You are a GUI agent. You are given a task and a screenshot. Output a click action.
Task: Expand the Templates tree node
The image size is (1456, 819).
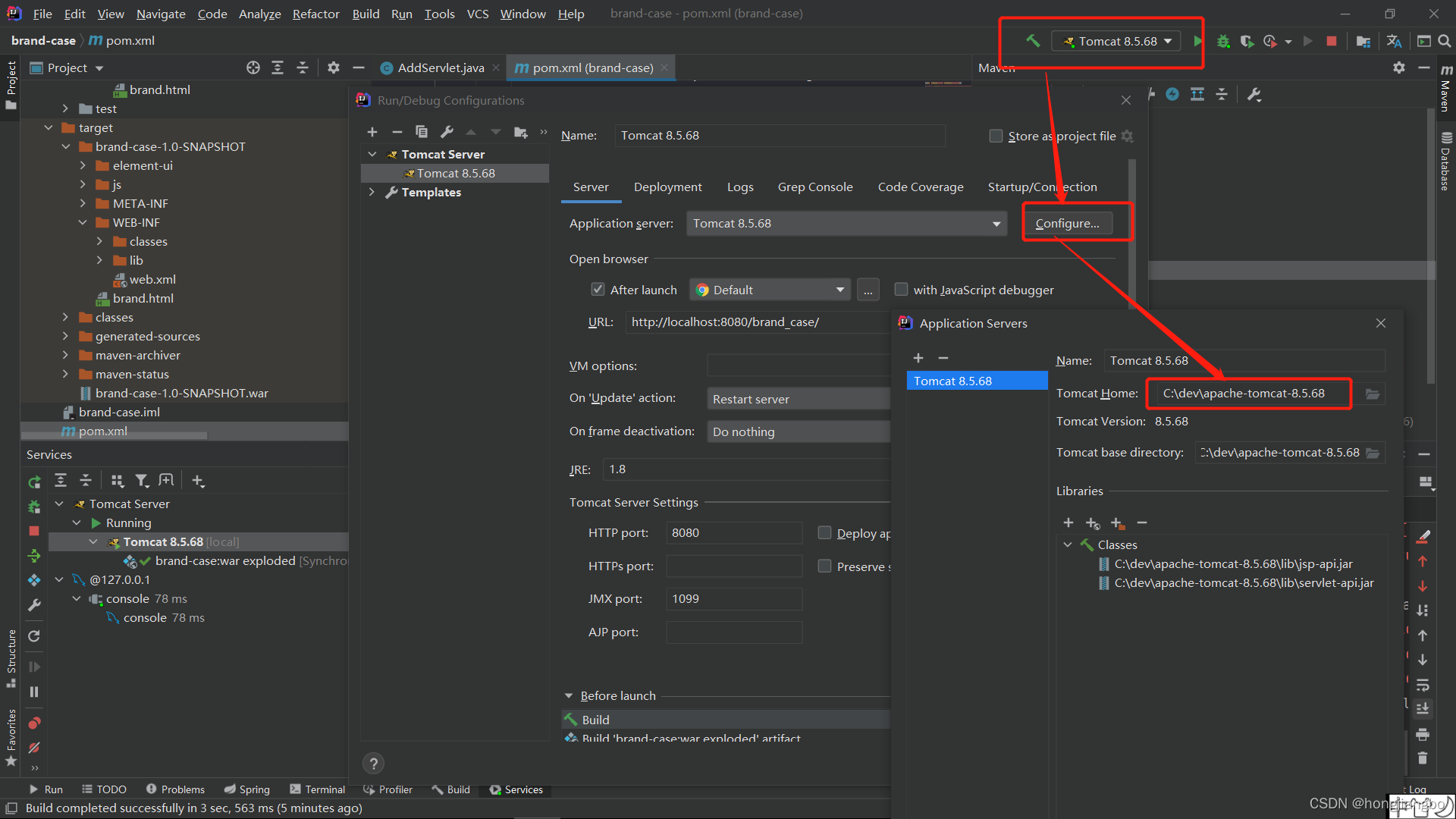coord(372,193)
